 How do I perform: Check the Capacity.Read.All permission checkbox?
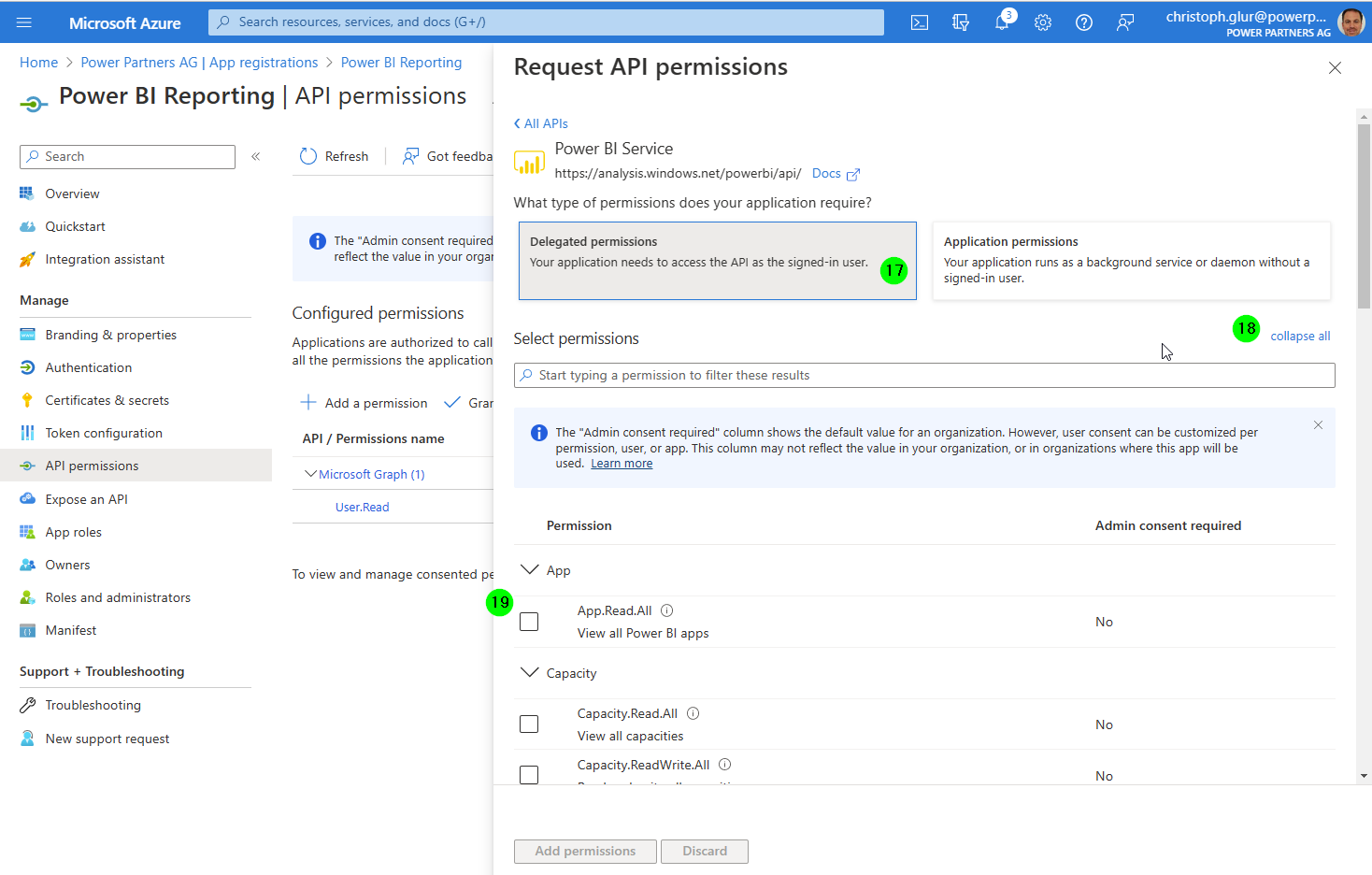click(529, 724)
